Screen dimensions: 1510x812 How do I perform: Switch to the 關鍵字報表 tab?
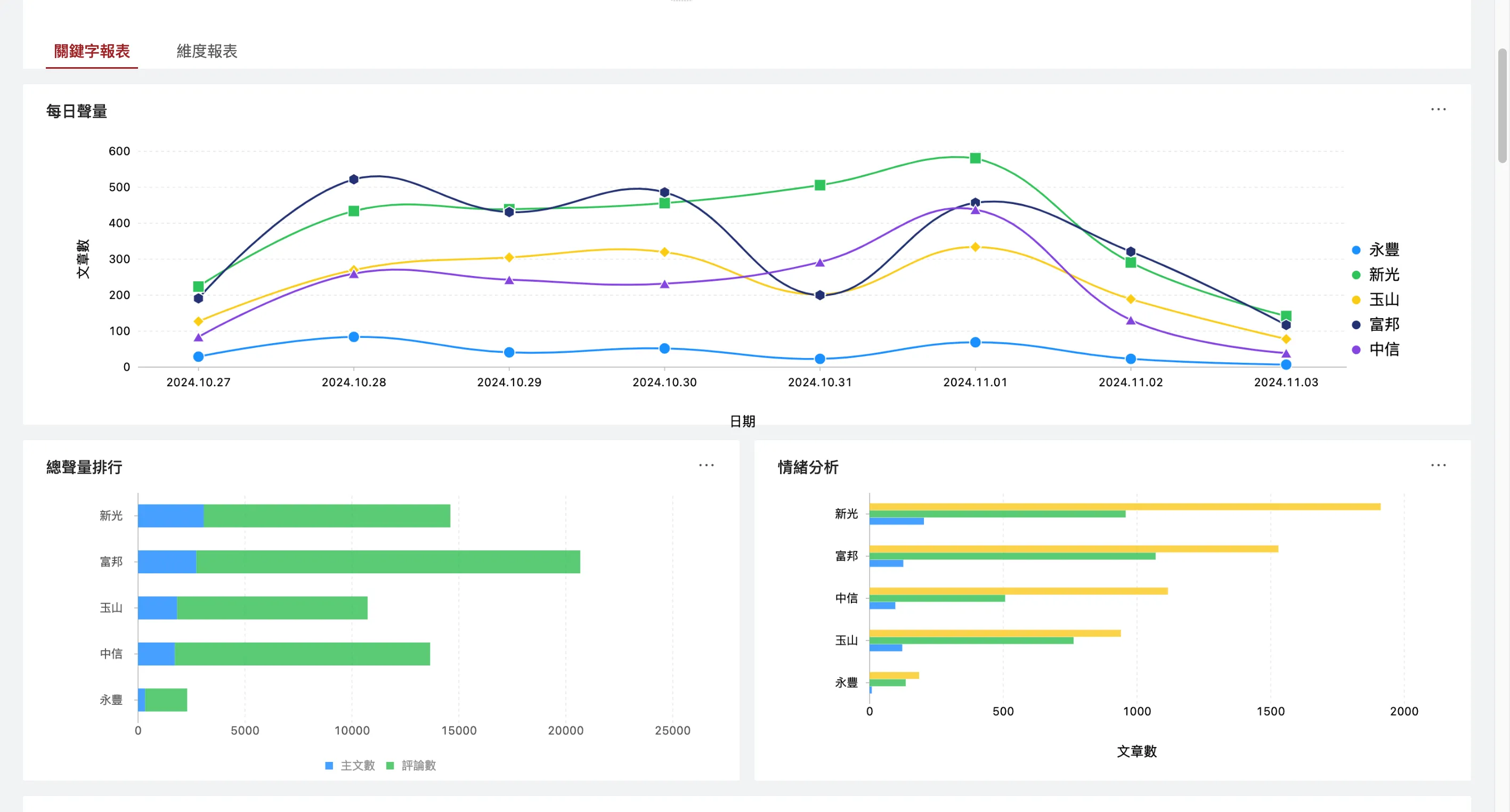click(x=92, y=51)
